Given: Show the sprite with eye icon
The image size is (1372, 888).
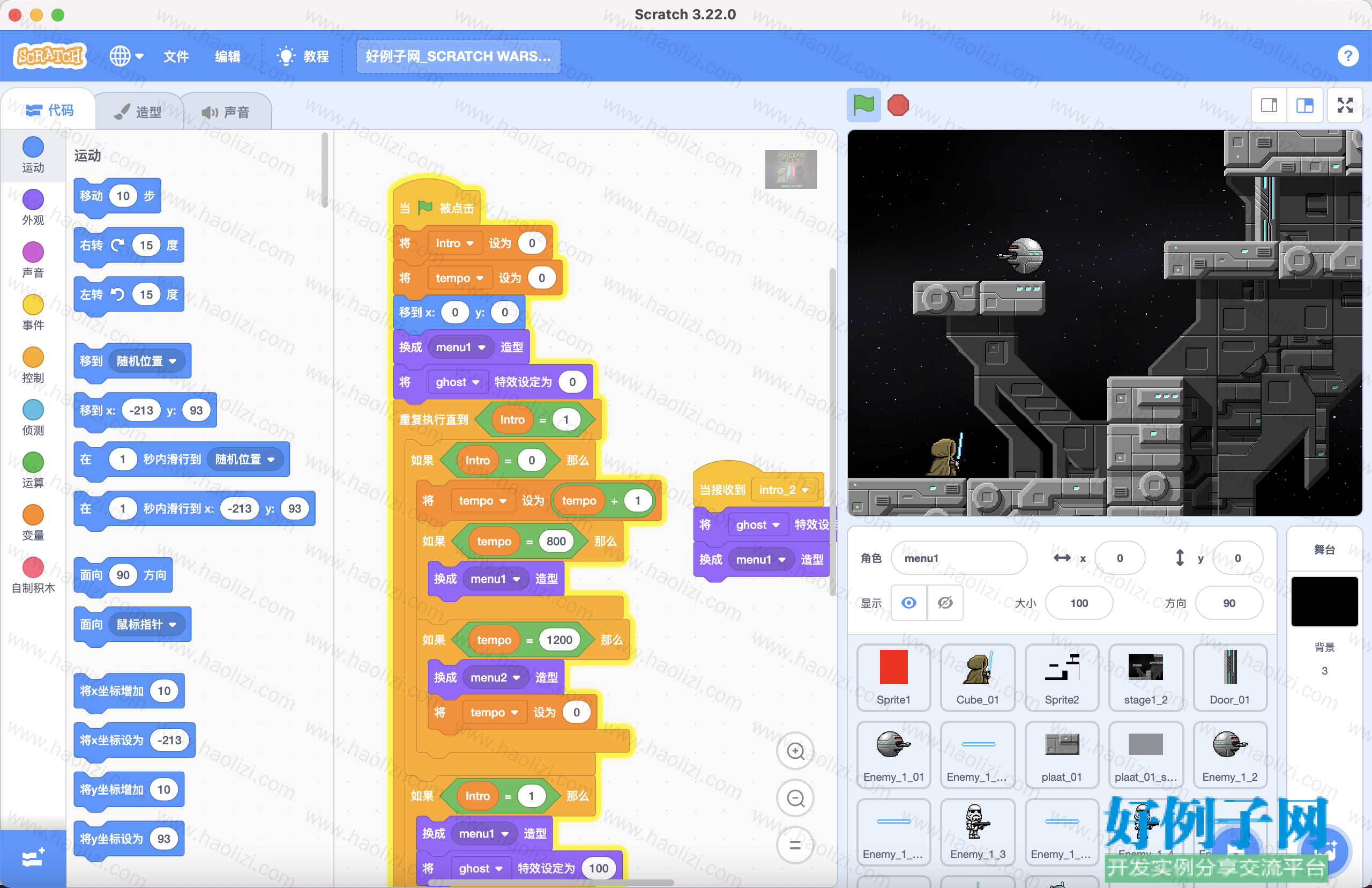Looking at the screenshot, I should 909,603.
